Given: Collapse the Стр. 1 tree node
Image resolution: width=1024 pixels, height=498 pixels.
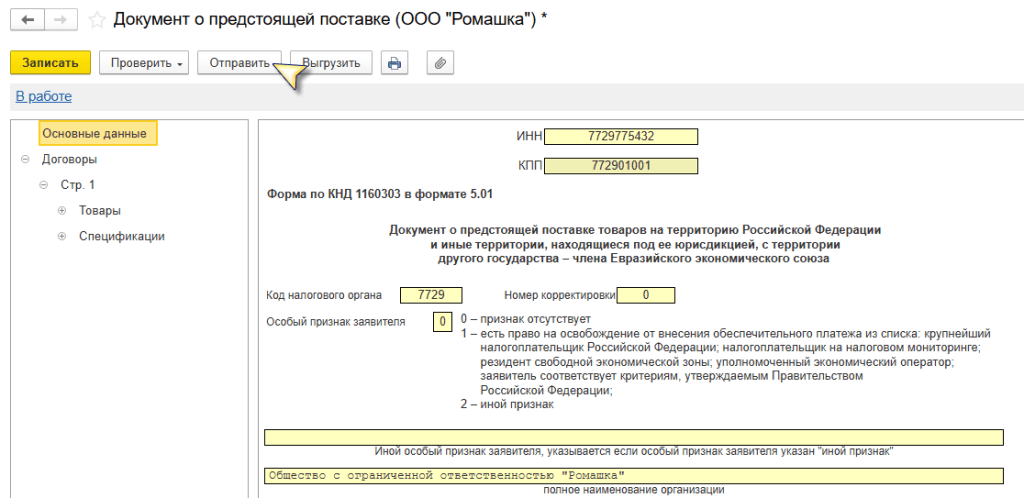Looking at the screenshot, I should point(44,185).
